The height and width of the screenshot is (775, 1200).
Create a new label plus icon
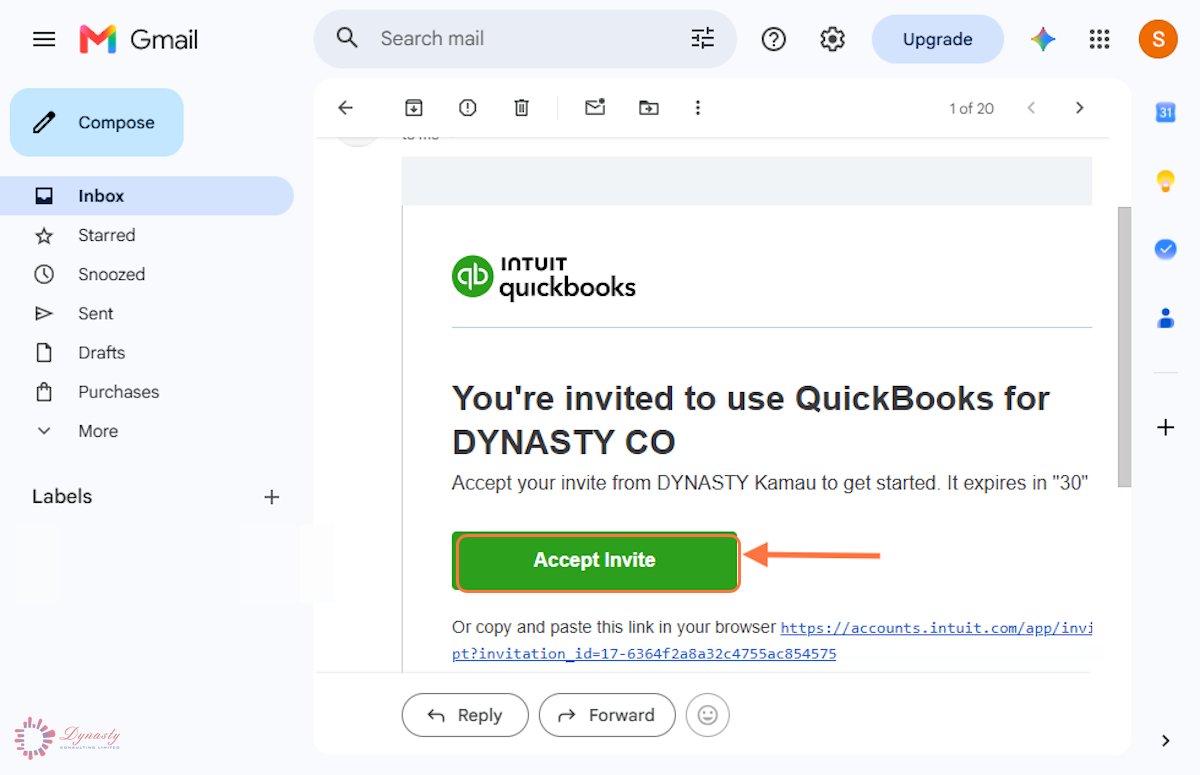[x=271, y=497]
